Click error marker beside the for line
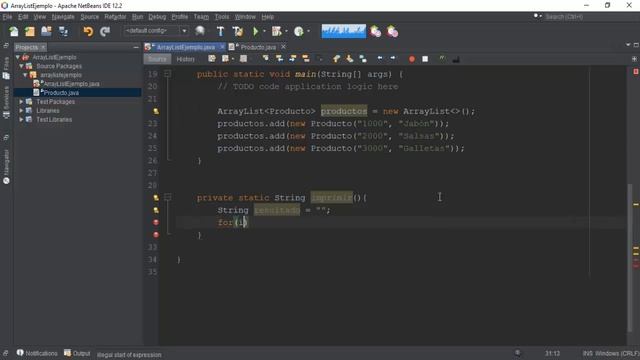 pos(156,222)
